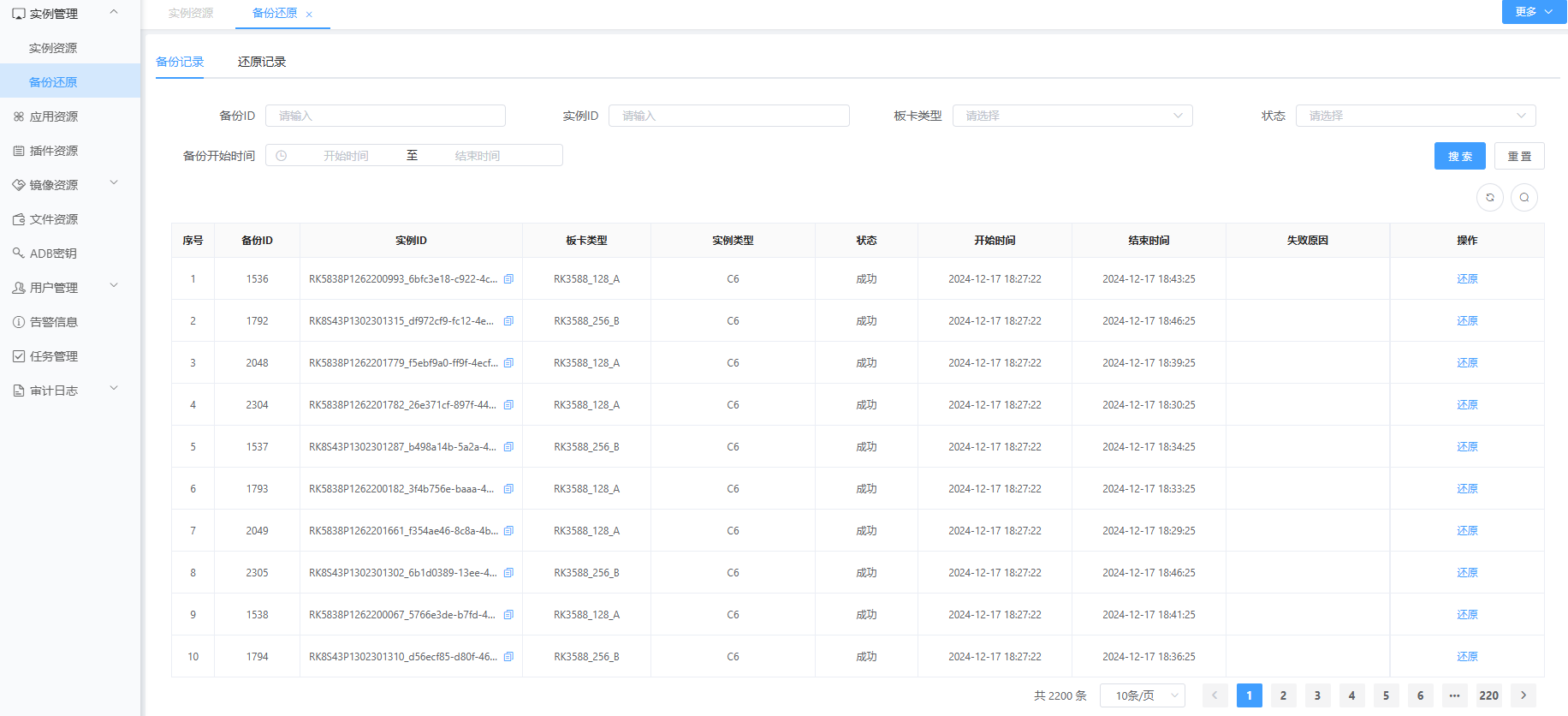Click the ADB密钥 key icon
1568x716 pixels.
coord(19,254)
